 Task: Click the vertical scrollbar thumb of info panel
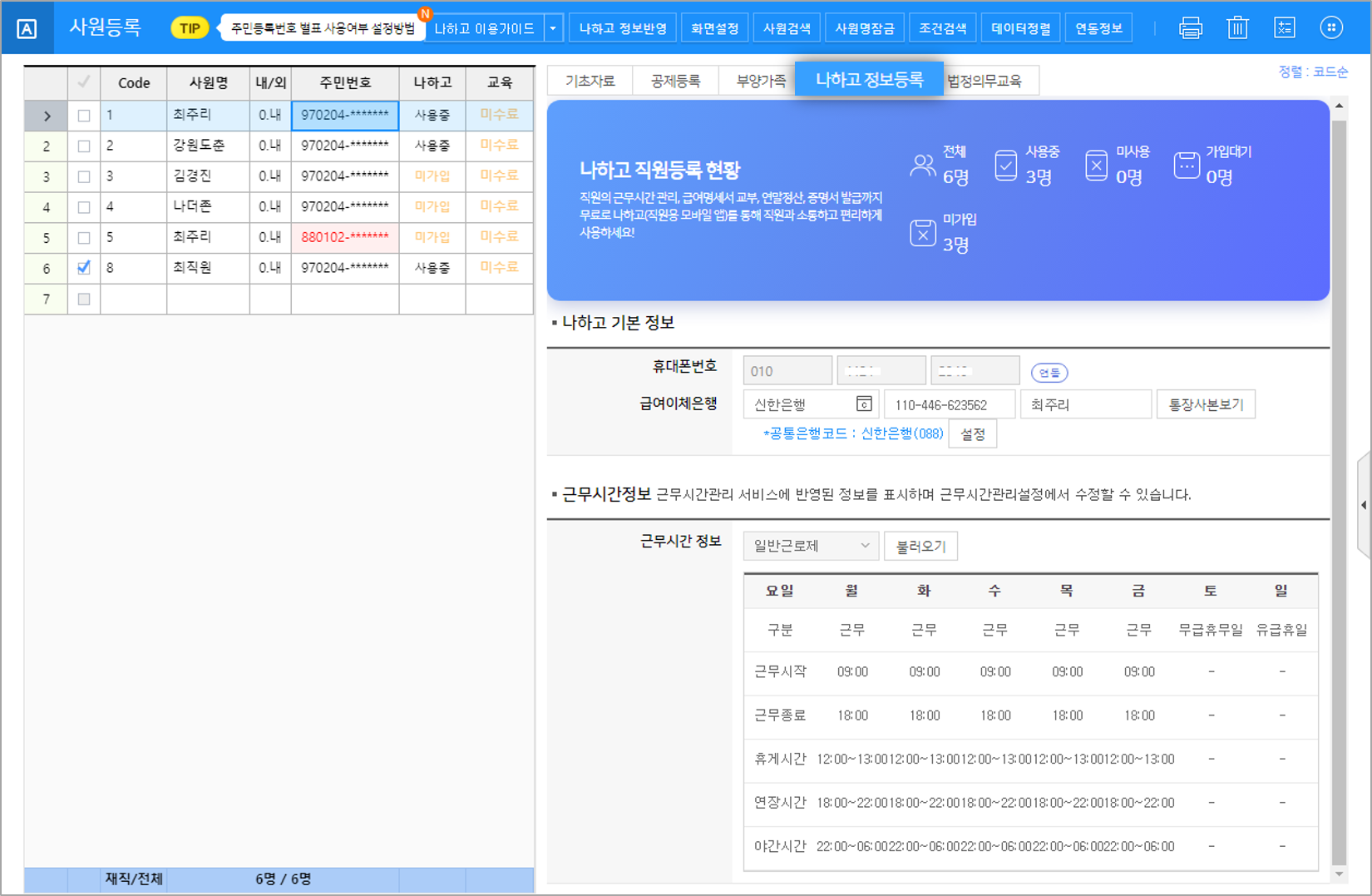[x=1339, y=491]
